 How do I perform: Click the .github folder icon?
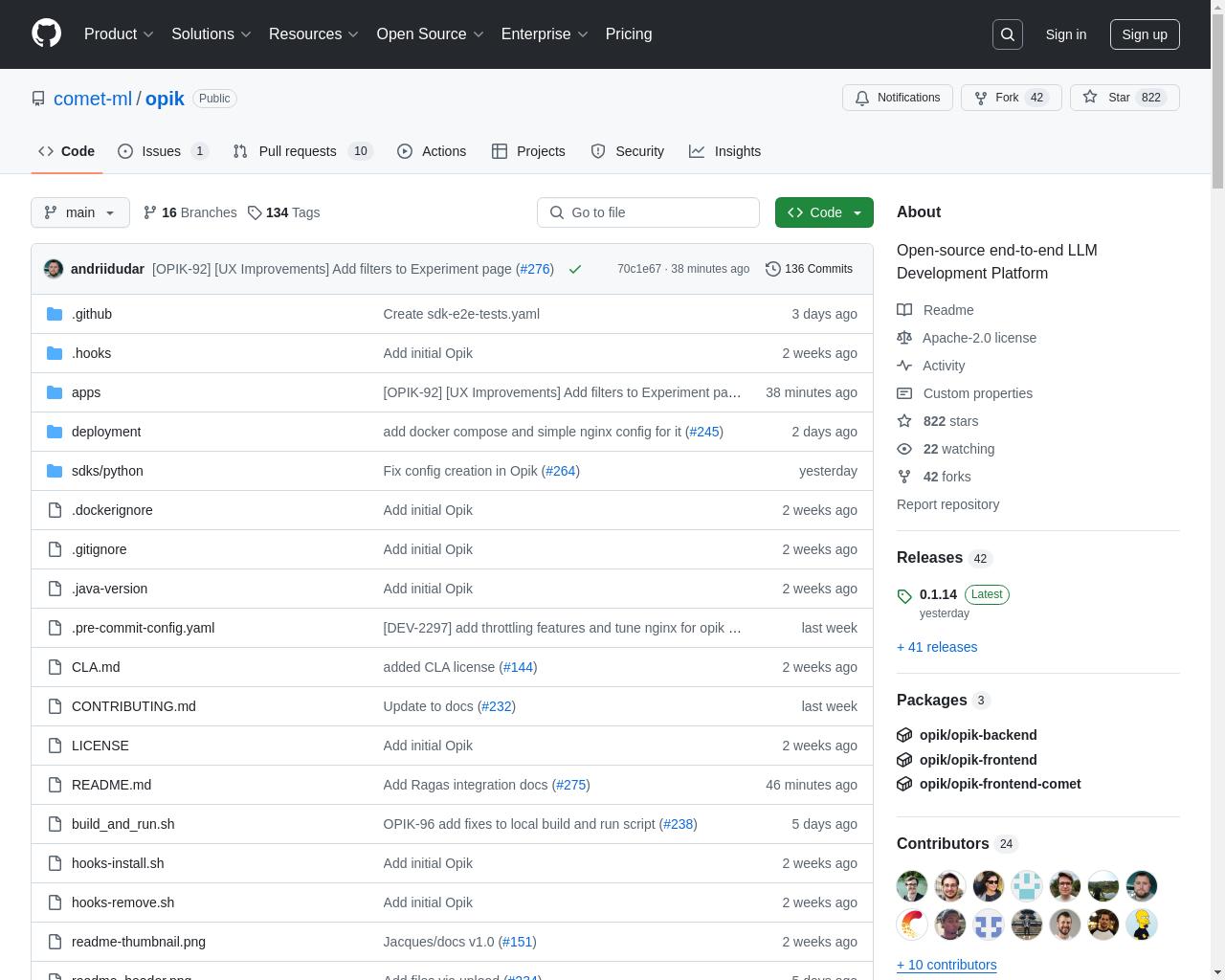click(x=55, y=314)
